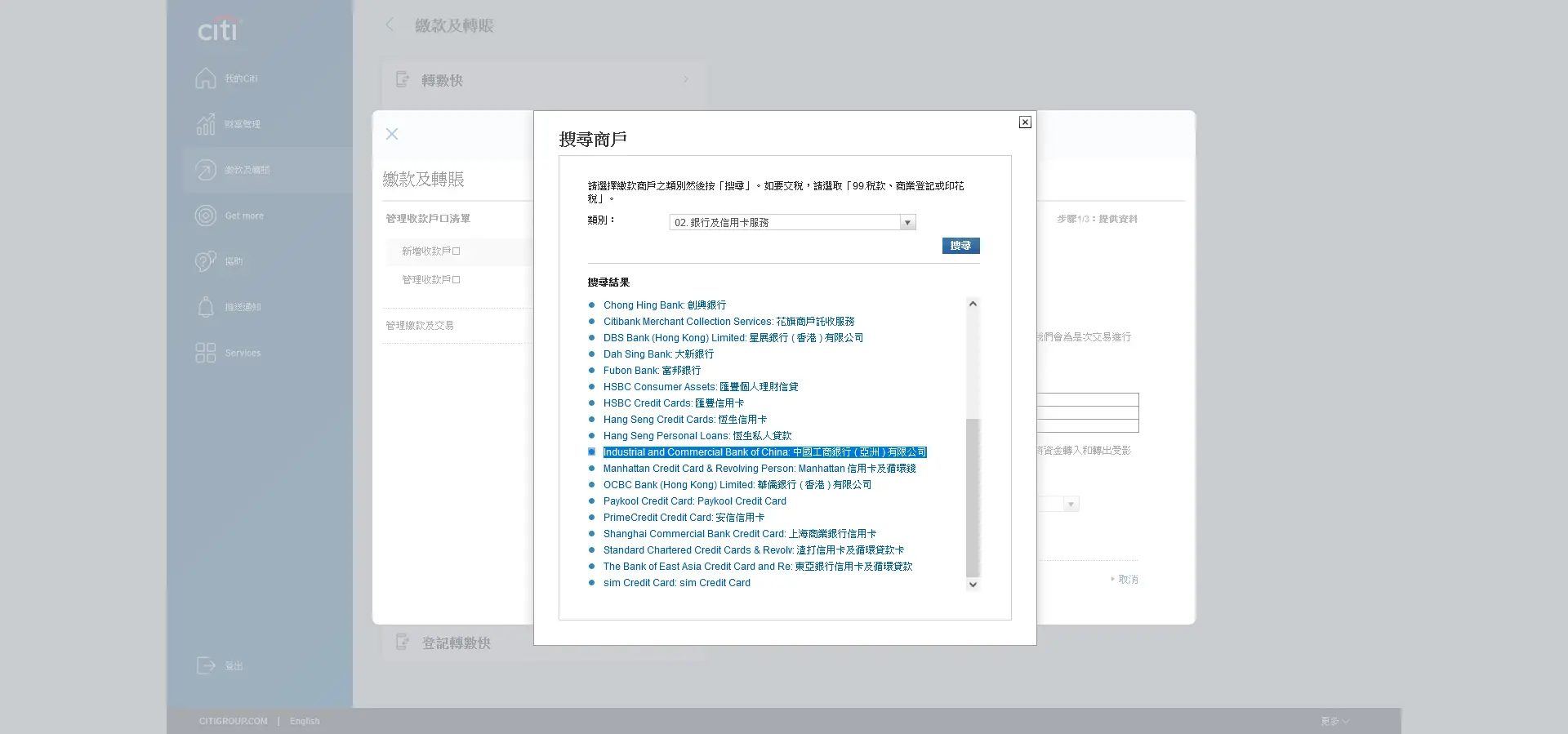This screenshot has height=734, width=1568.
Task: Expand the 更多 menu in the footer
Action: pyautogui.click(x=1335, y=721)
